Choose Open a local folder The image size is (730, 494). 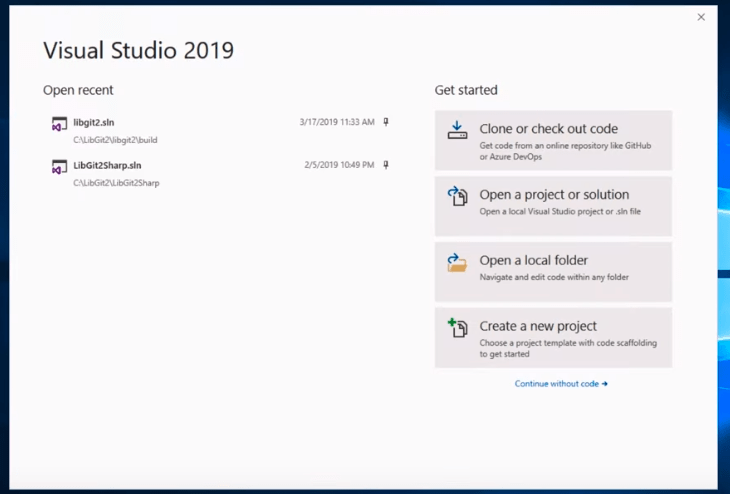553,271
